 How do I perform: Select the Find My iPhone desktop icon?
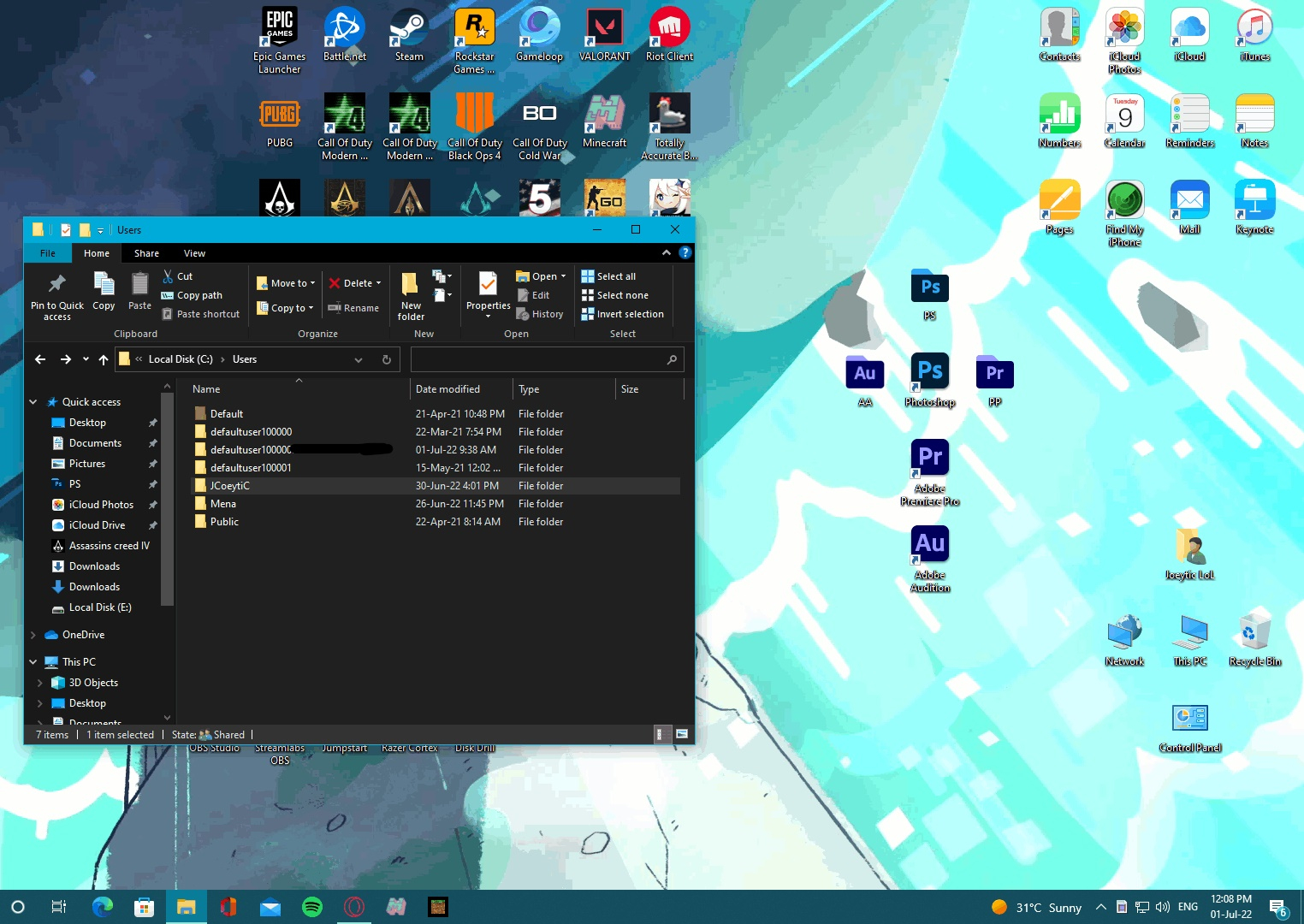[x=1125, y=213]
